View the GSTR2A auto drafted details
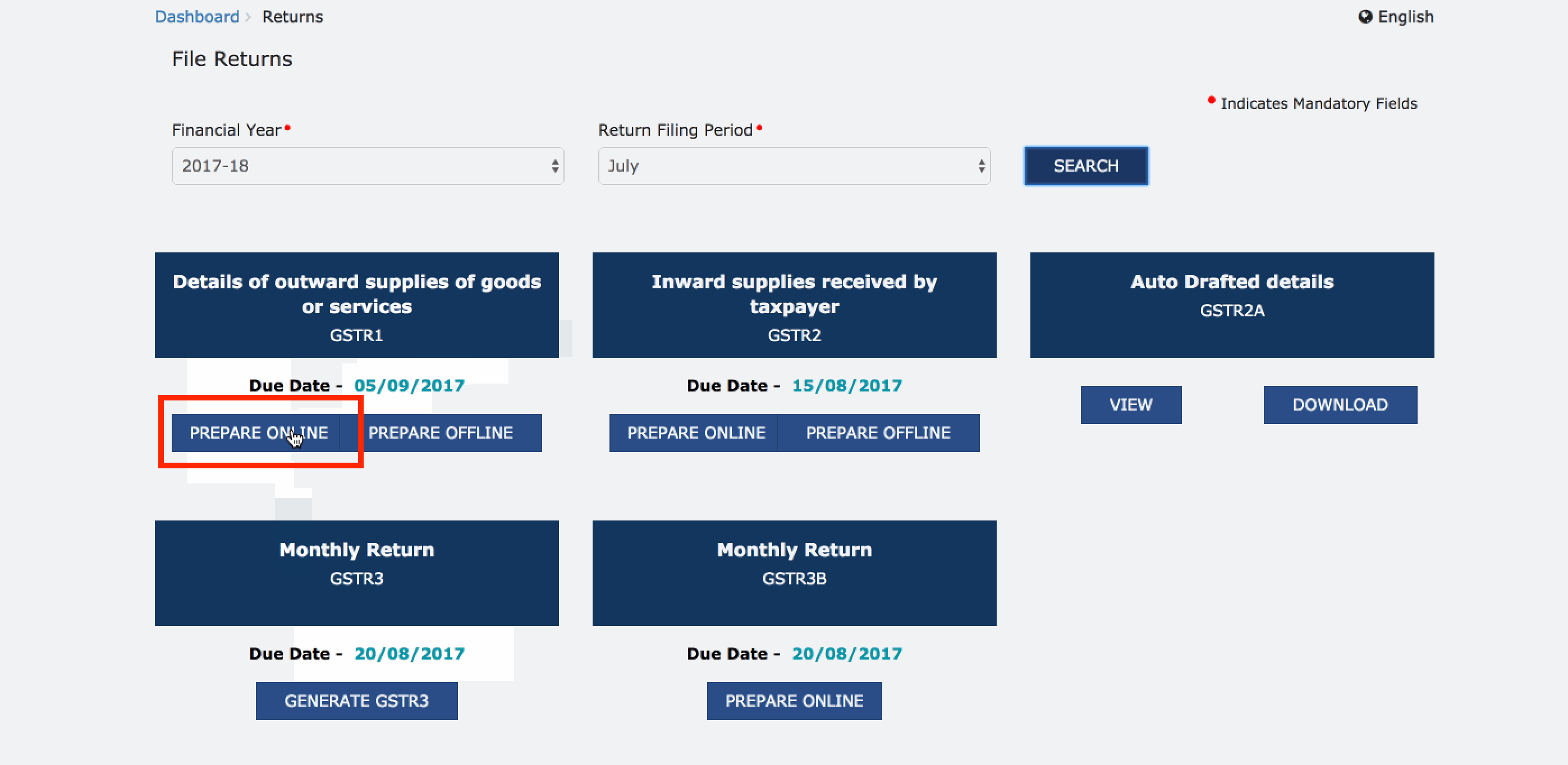Viewport: 1568px width, 765px height. pos(1130,405)
